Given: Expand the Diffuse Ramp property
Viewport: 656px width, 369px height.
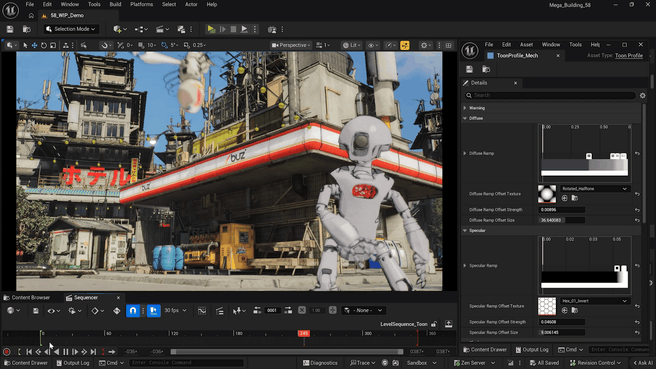Looking at the screenshot, I should pyautogui.click(x=465, y=154).
